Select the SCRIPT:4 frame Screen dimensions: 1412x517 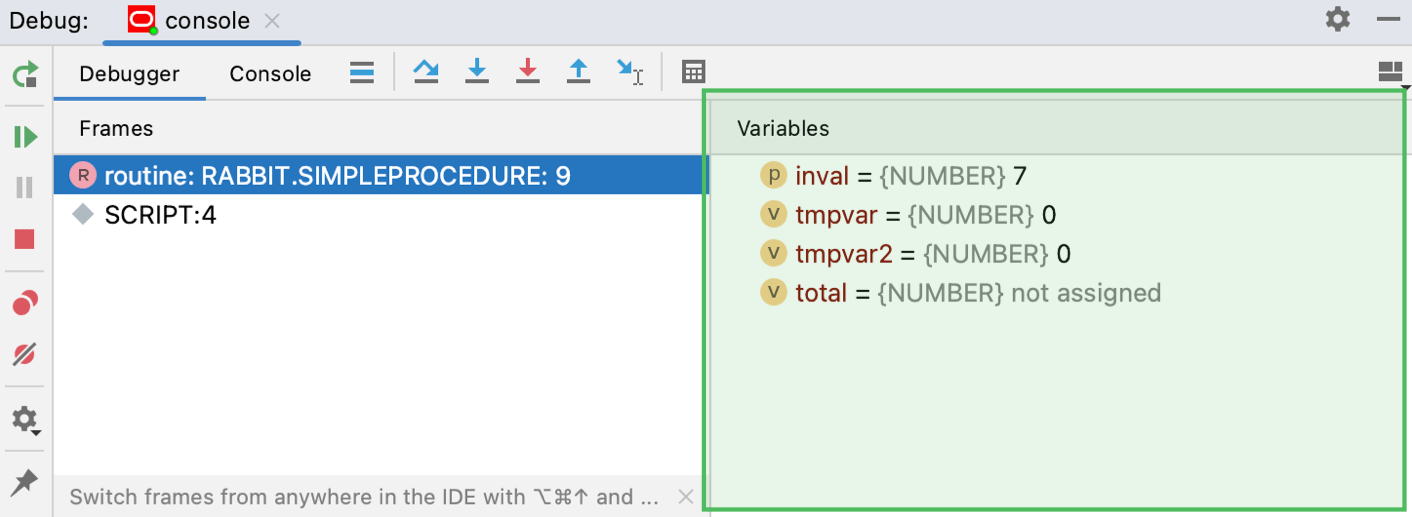point(160,215)
